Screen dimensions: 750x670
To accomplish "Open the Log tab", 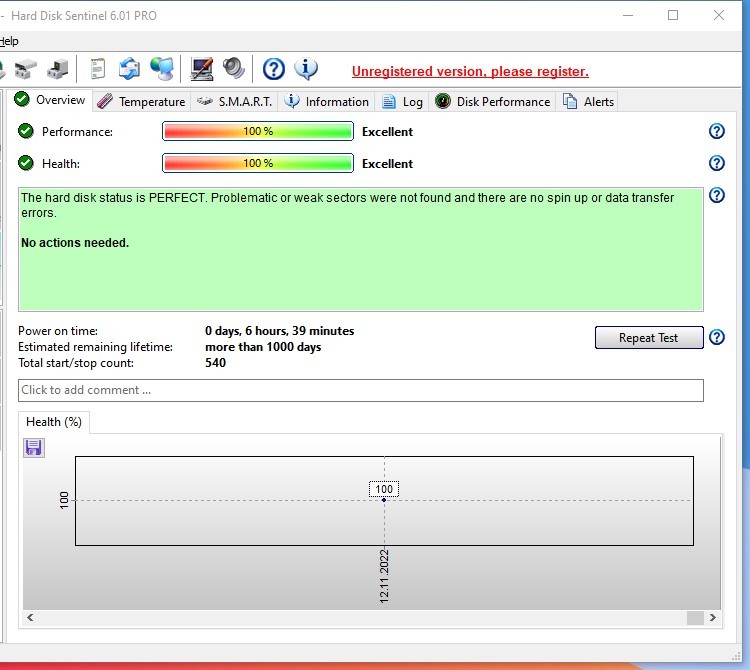I will tap(402, 101).
